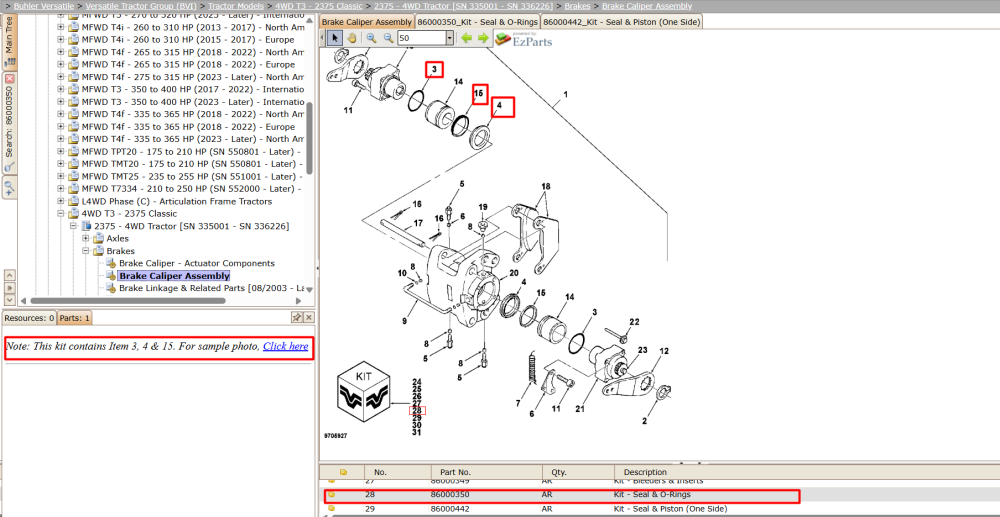The width and height of the screenshot is (1000, 517).
Task: Close the Search 86000350 side tab
Action: pyautogui.click(x=10, y=78)
